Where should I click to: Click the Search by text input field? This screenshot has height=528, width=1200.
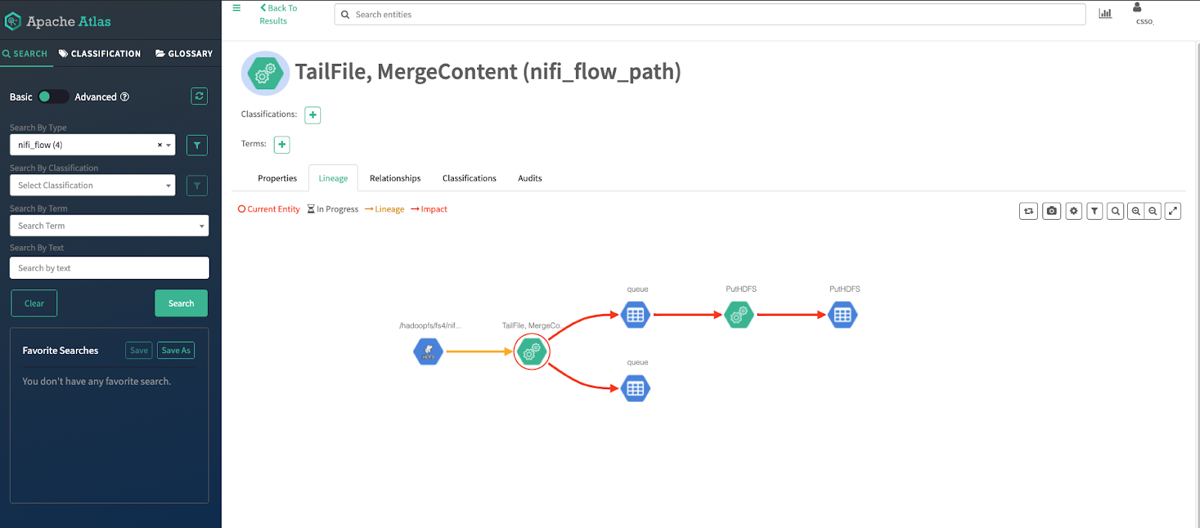click(x=108, y=268)
